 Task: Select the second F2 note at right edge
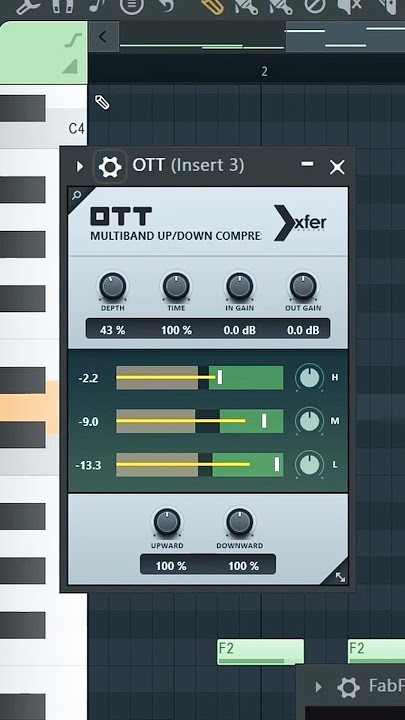point(376,652)
